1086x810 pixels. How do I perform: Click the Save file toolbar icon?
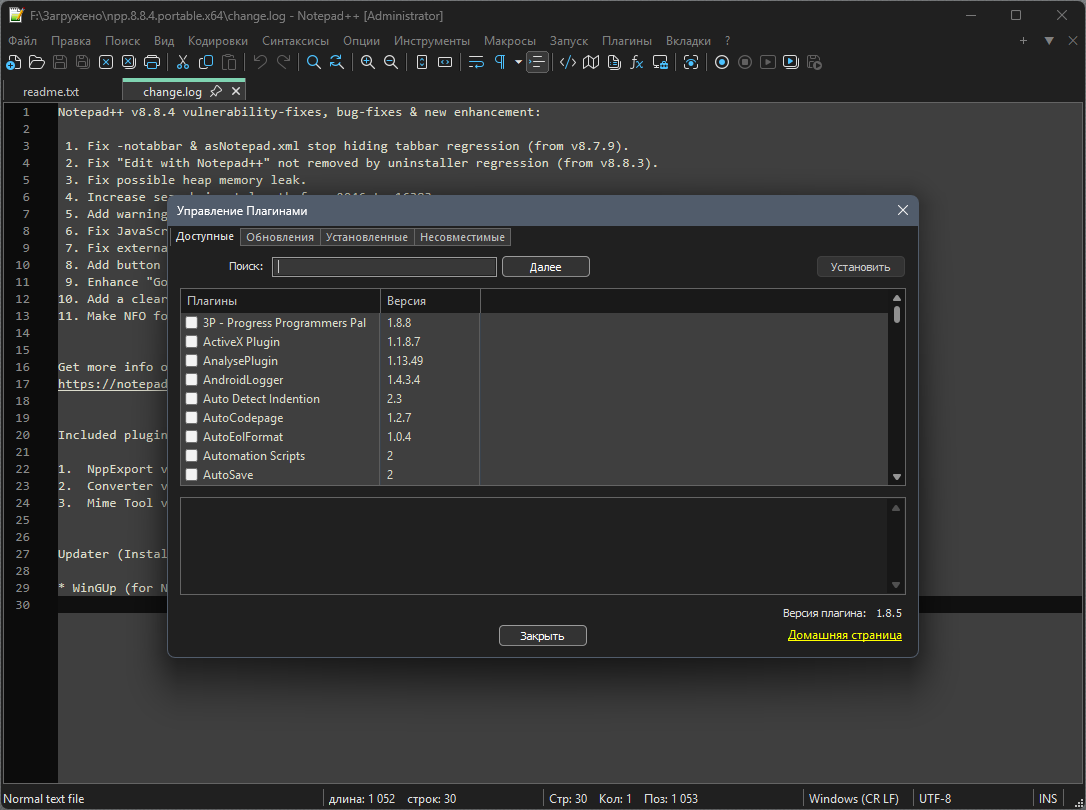point(60,62)
